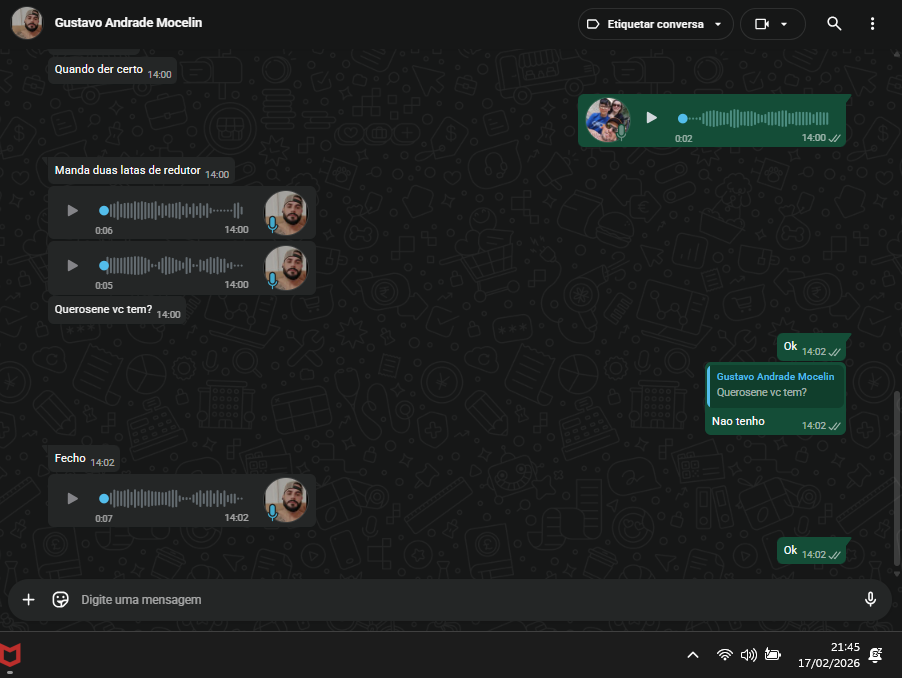The width and height of the screenshot is (902, 678).
Task: Open the notifications bell in taskbar
Action: [x=875, y=655]
